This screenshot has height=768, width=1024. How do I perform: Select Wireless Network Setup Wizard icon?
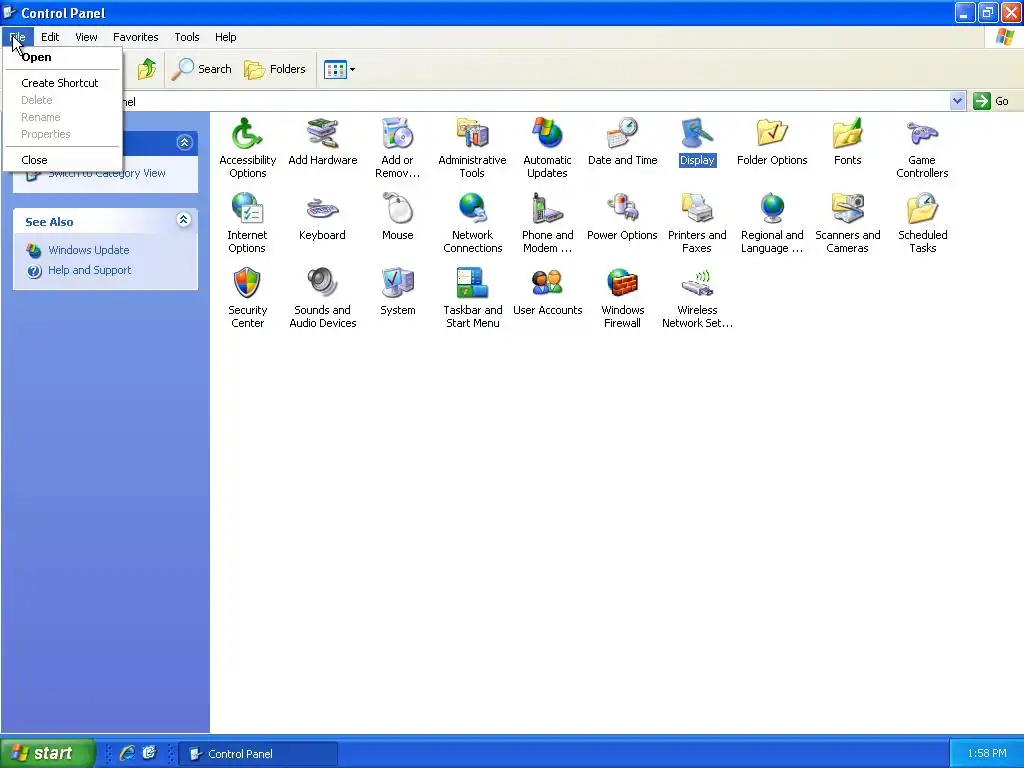tap(697, 298)
